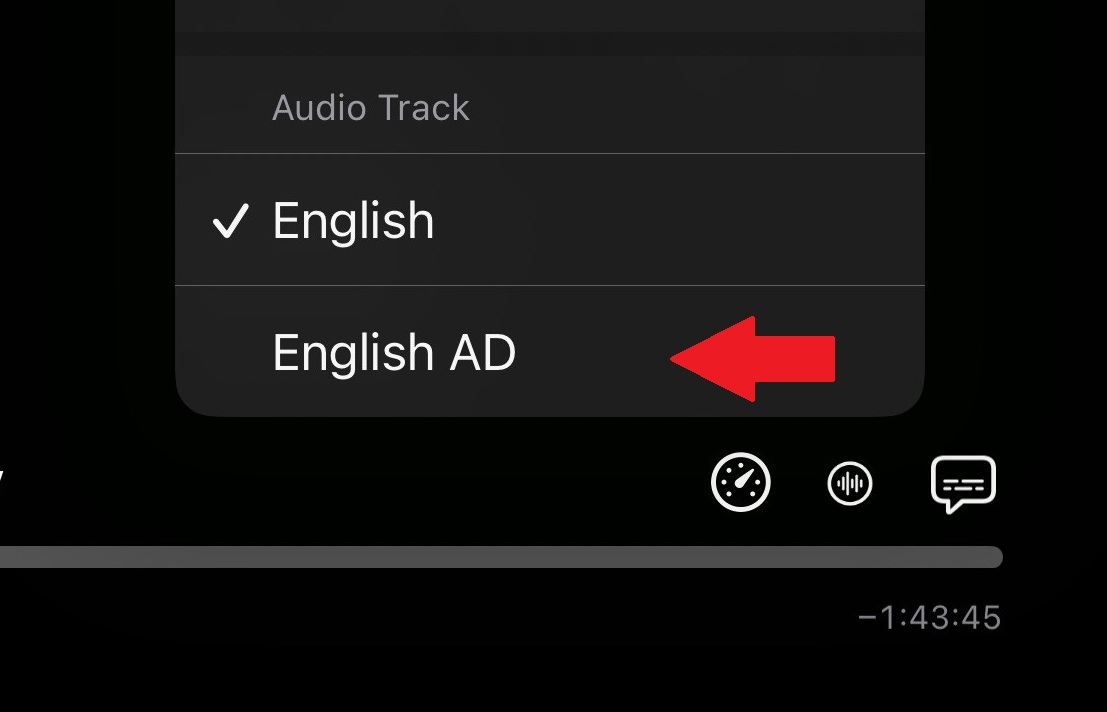Click the remaining time -1:43:45 label
This screenshot has width=1107, height=712.
coord(929,617)
